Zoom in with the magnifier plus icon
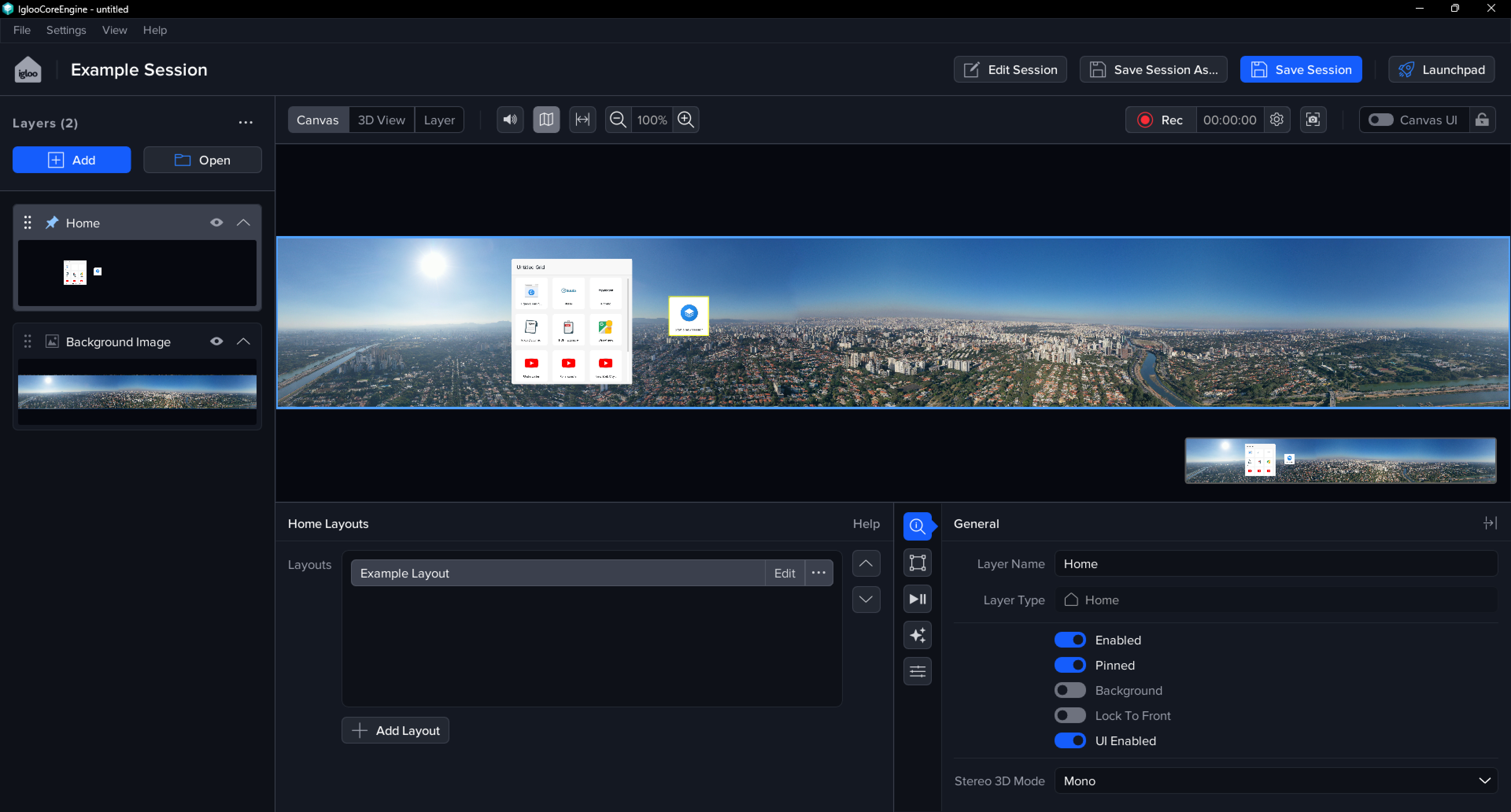 click(x=685, y=120)
